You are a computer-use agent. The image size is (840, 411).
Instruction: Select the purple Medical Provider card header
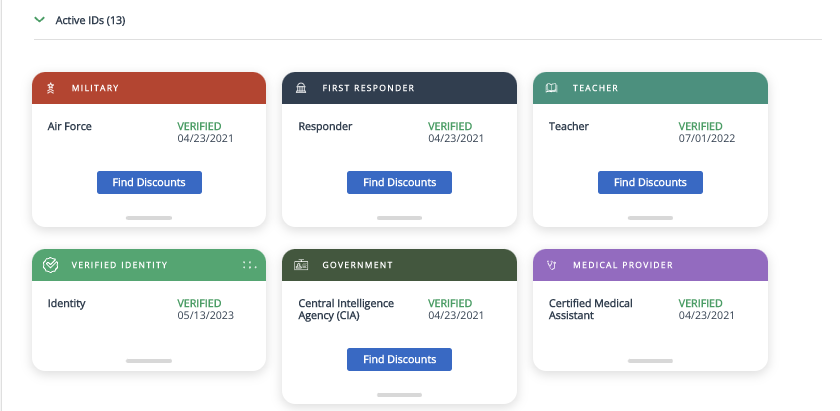(650, 265)
